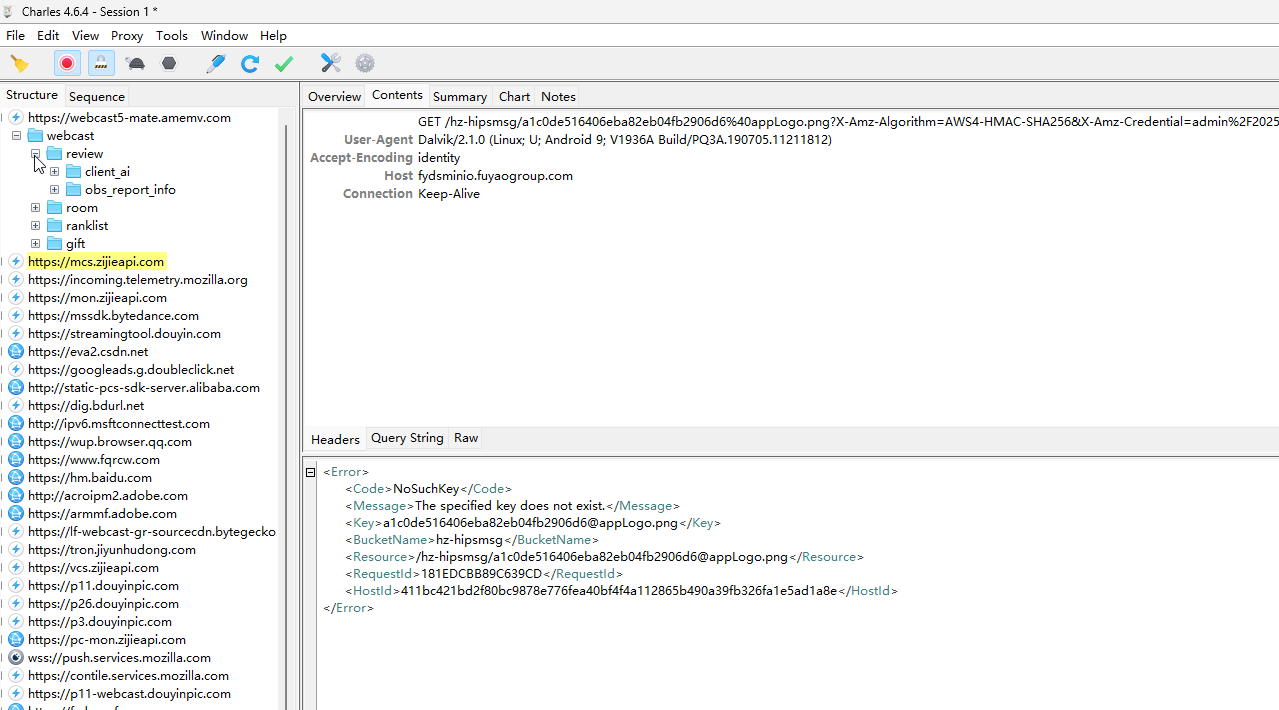Switch to the Sequence tab
Image resolution: width=1279 pixels, height=710 pixels.
[x=97, y=97]
